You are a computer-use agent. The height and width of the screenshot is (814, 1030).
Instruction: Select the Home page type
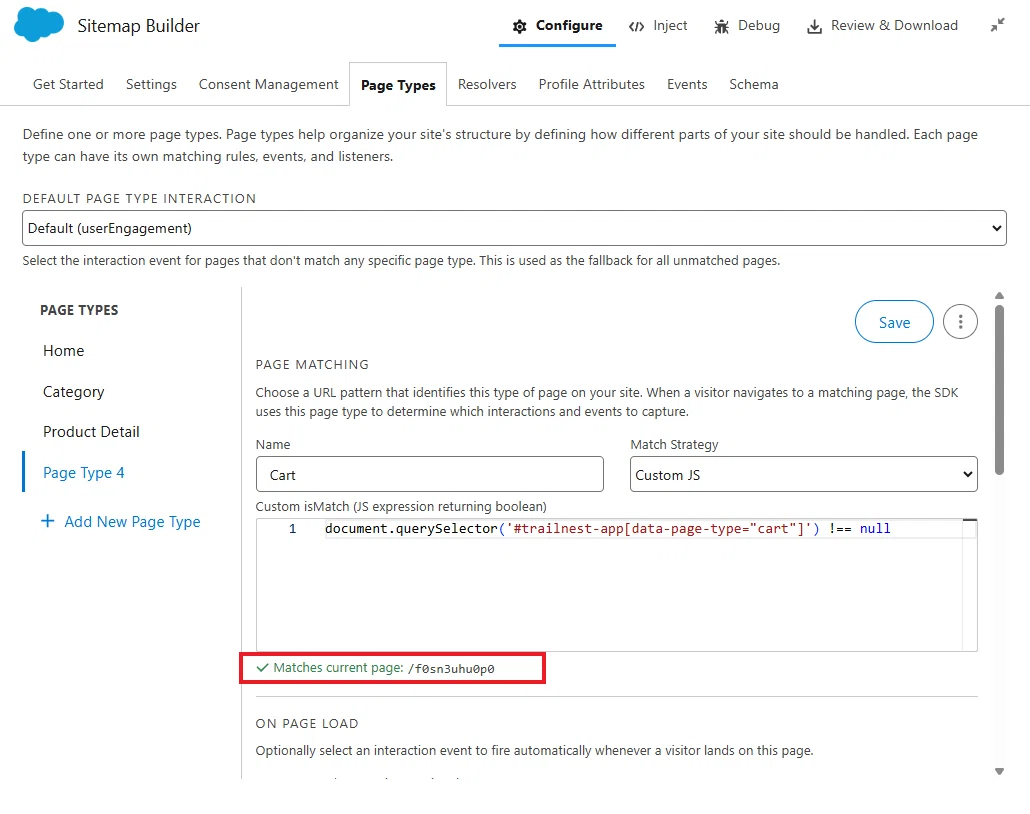tap(64, 351)
